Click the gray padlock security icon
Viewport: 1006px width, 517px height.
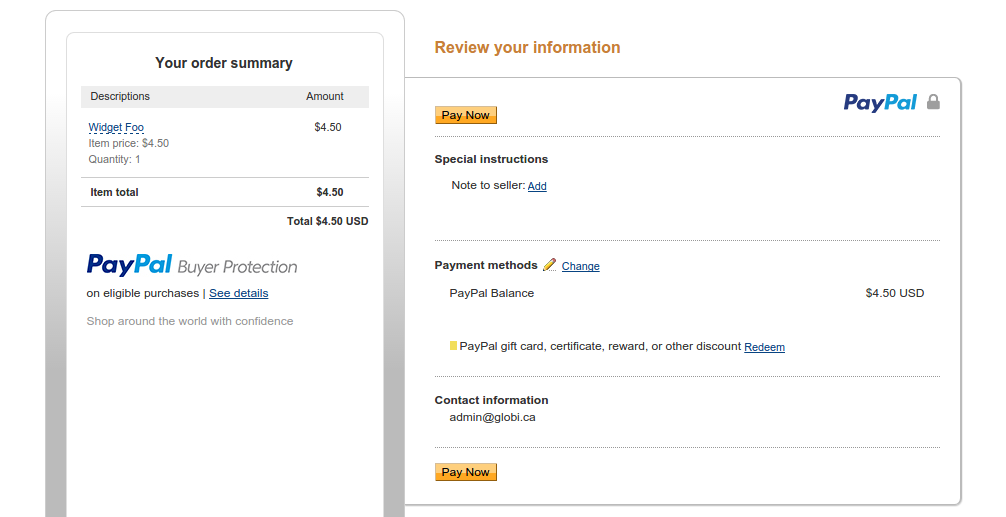coord(934,102)
